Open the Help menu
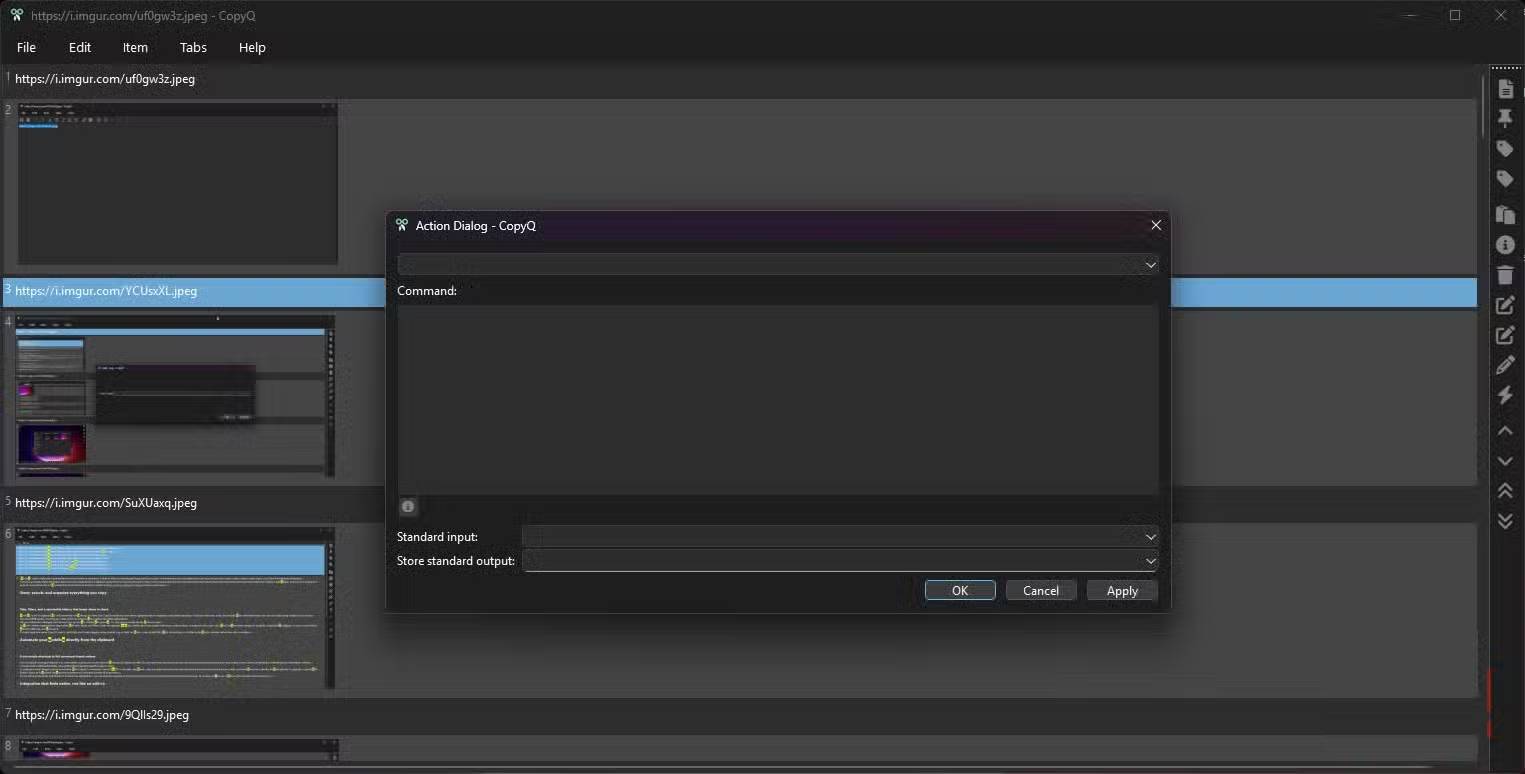 point(252,47)
